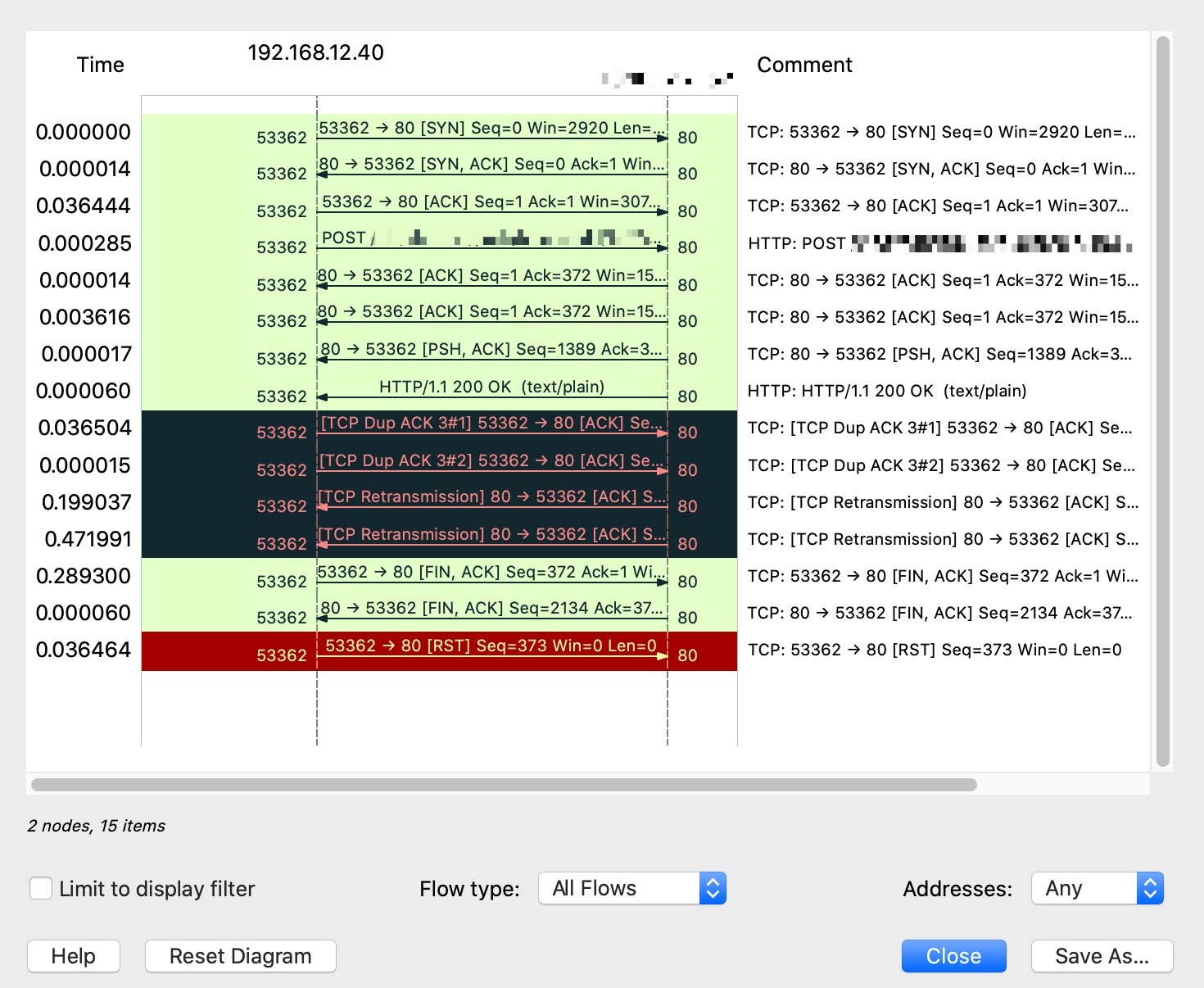Viewport: 1204px width, 988px height.
Task: Click the Close button
Action: click(953, 956)
